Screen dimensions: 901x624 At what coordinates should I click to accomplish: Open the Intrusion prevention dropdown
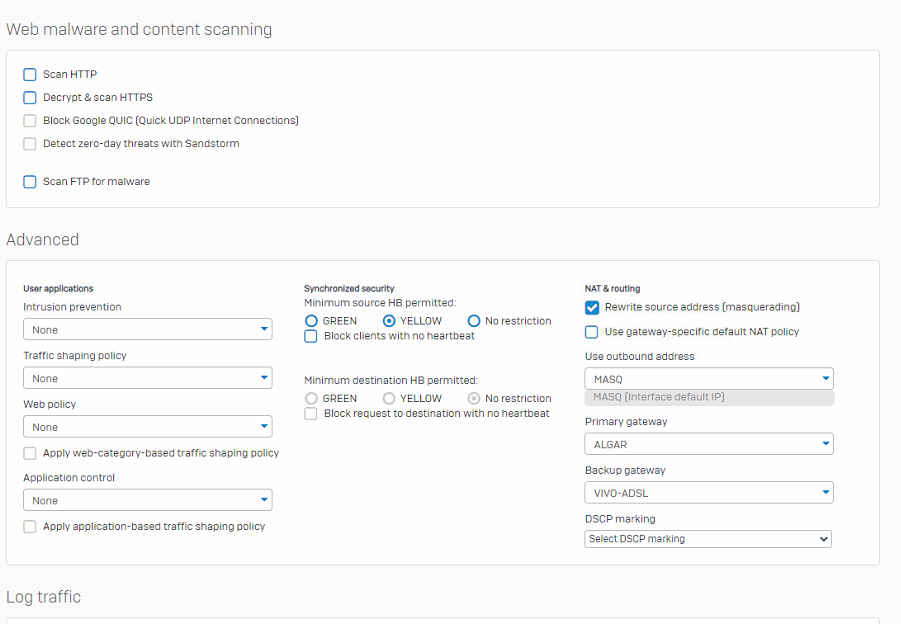click(x=148, y=329)
